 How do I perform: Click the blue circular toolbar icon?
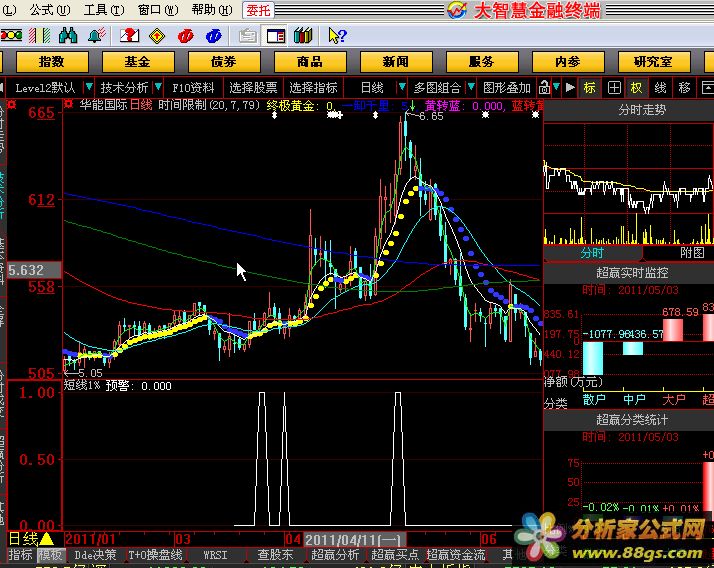[x=214, y=36]
